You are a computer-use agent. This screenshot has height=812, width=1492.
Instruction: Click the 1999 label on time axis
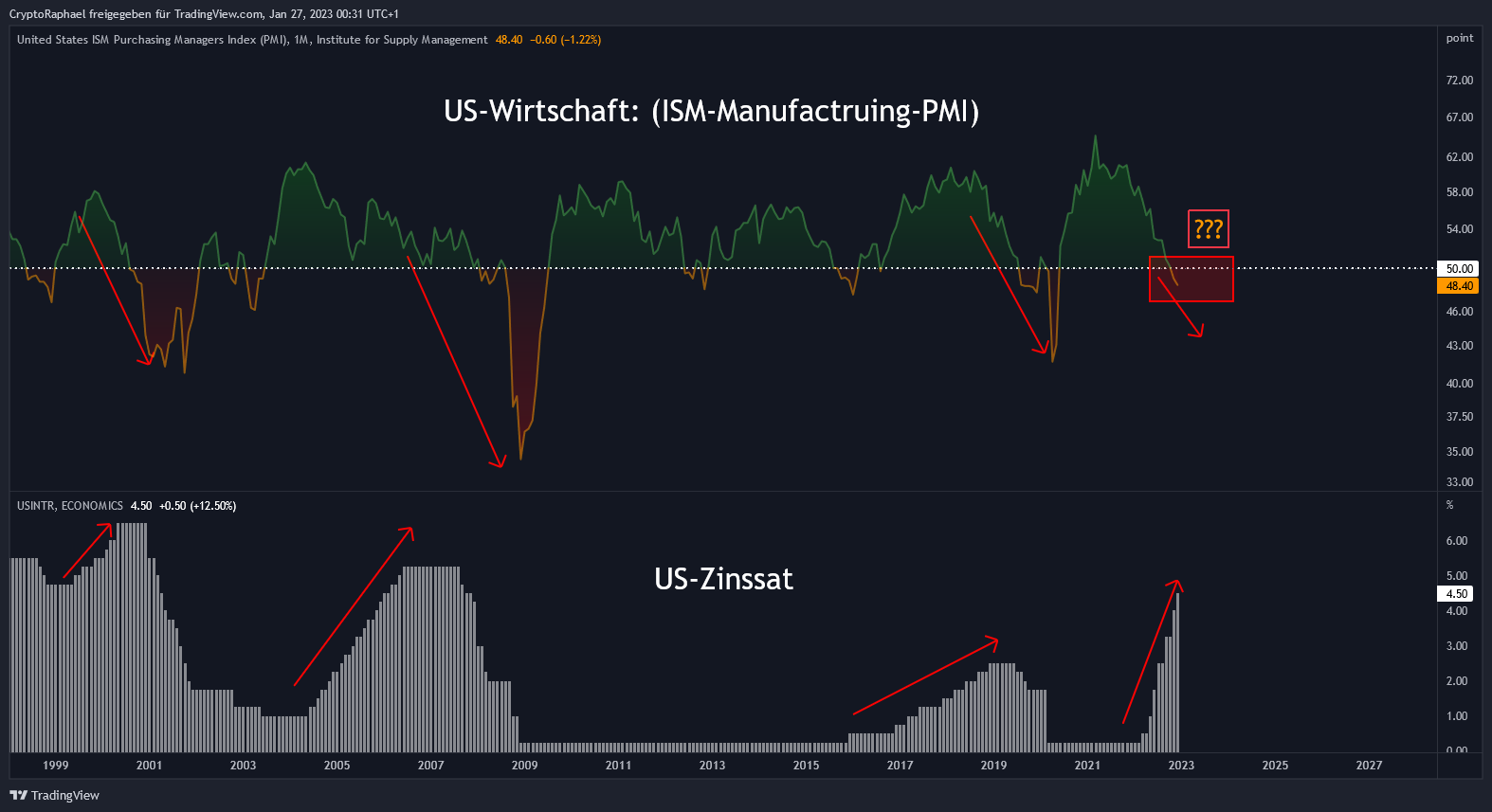click(x=56, y=766)
